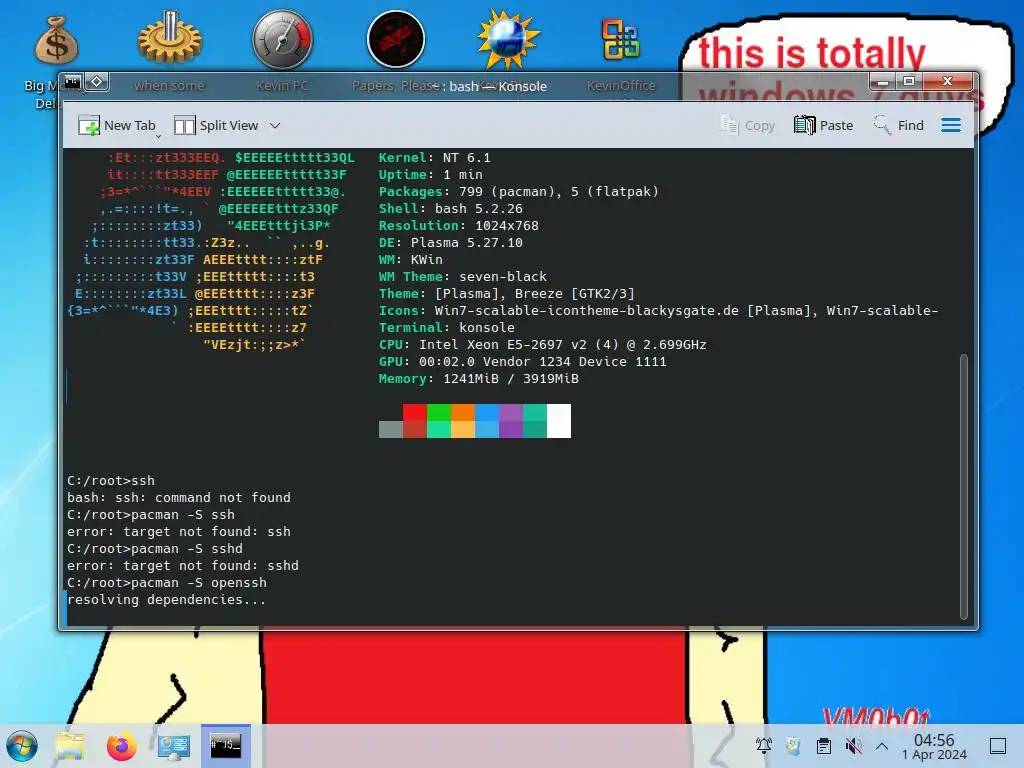
Task: Click the show desktop button
Action: pos(998,746)
